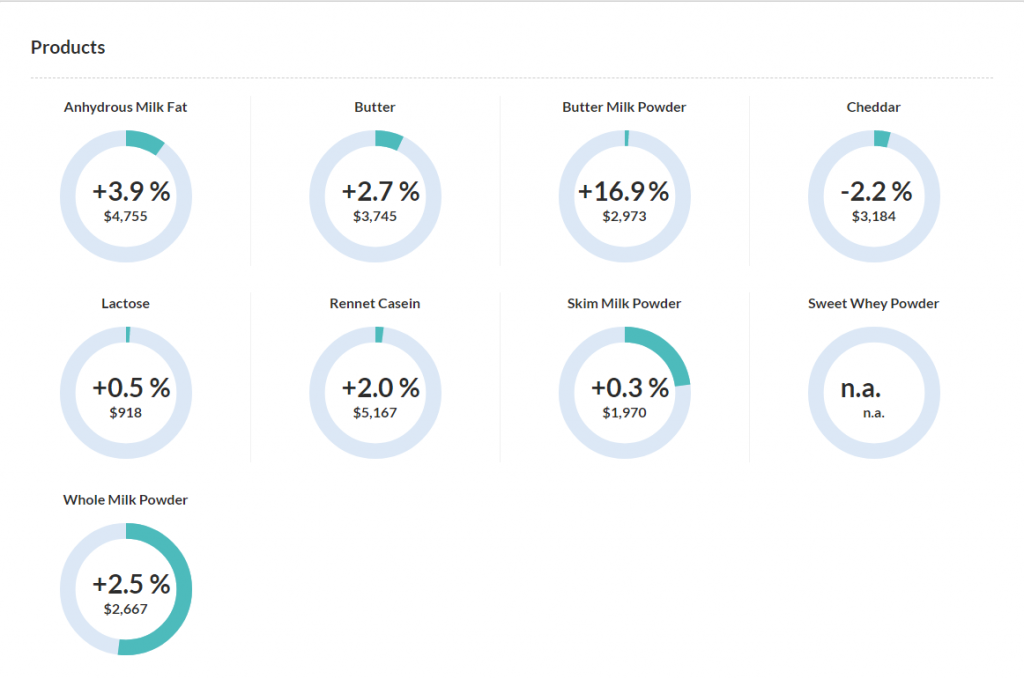Click the Products section heading
The image size is (1024, 679).
tap(68, 47)
